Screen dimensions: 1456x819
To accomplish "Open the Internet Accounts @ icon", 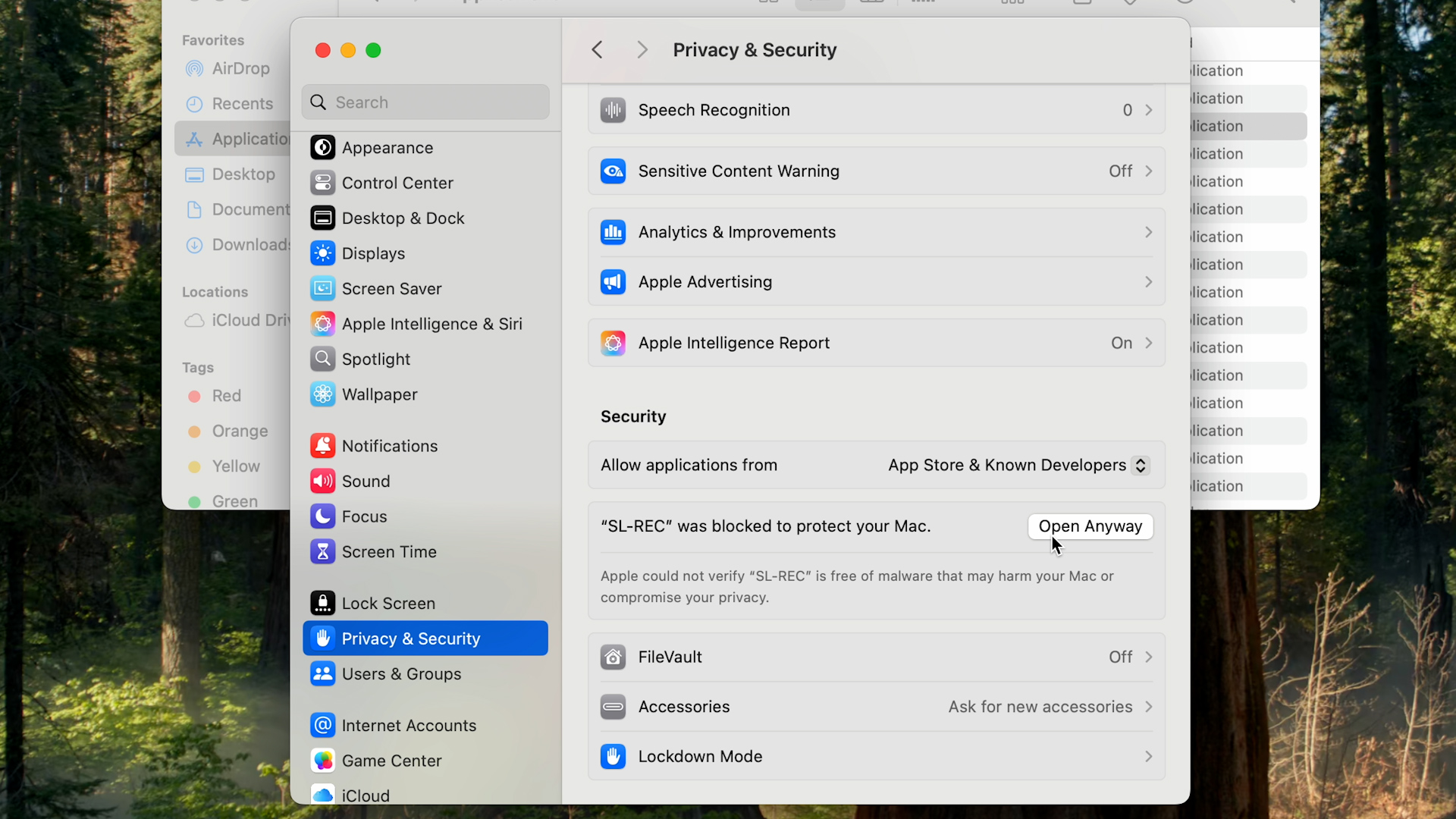I will (322, 725).
